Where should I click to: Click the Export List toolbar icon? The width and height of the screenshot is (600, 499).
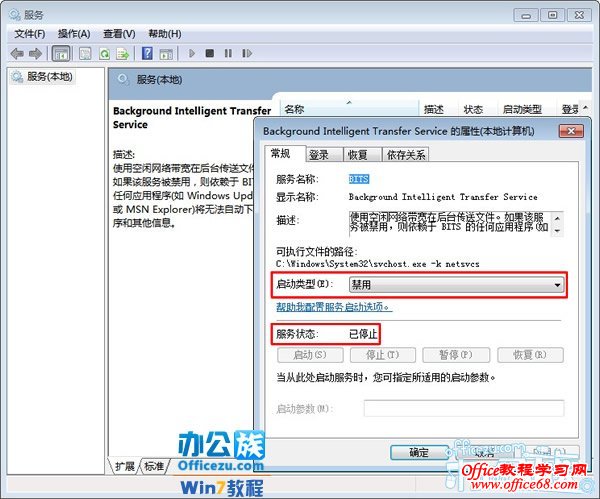(x=123, y=54)
